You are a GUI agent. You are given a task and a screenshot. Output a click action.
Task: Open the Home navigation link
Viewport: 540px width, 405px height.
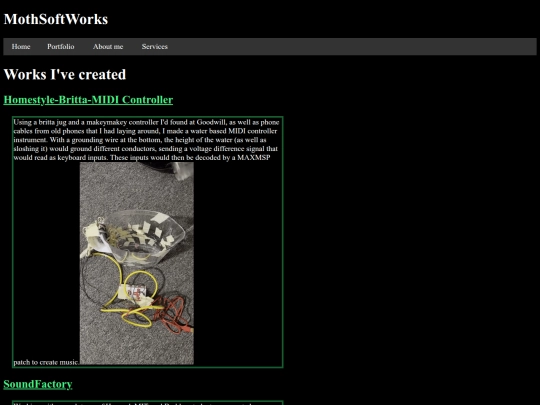[21, 46]
